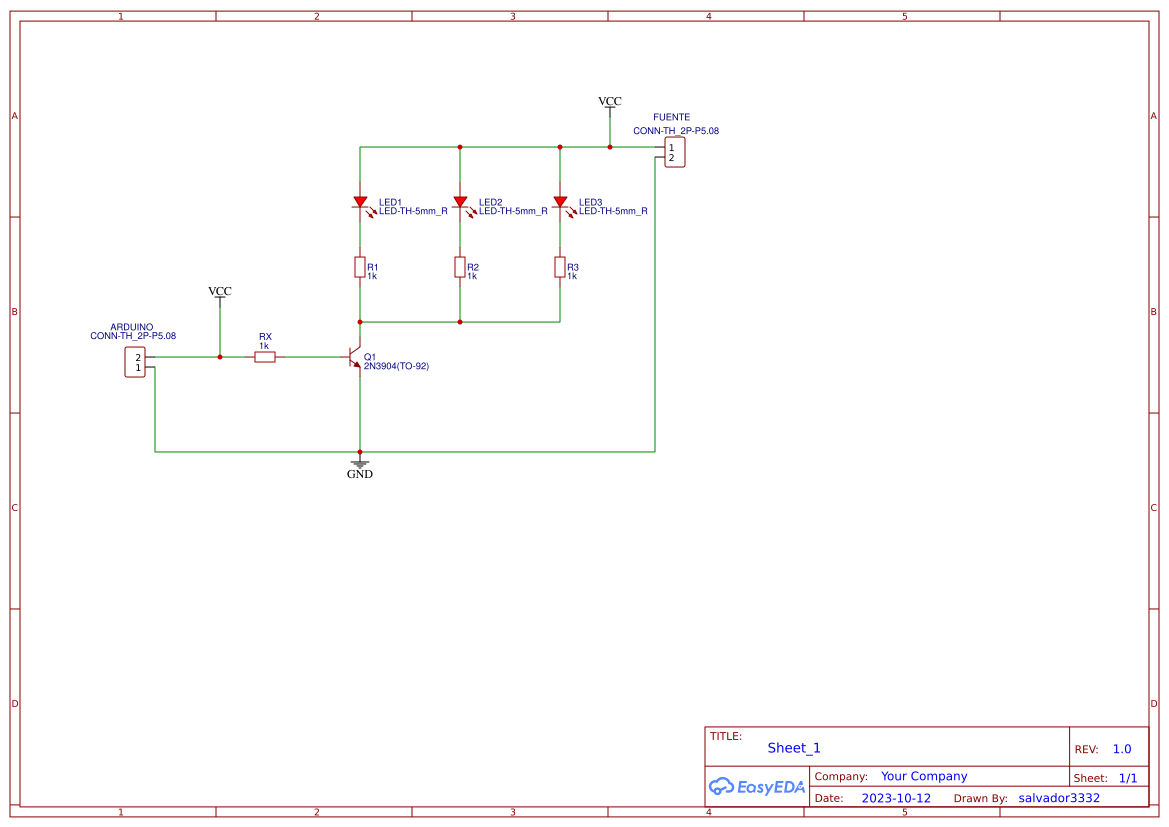The height and width of the screenshot is (827, 1169).
Task: Pick the R3 resistor symbol
Action: pyautogui.click(x=560, y=267)
